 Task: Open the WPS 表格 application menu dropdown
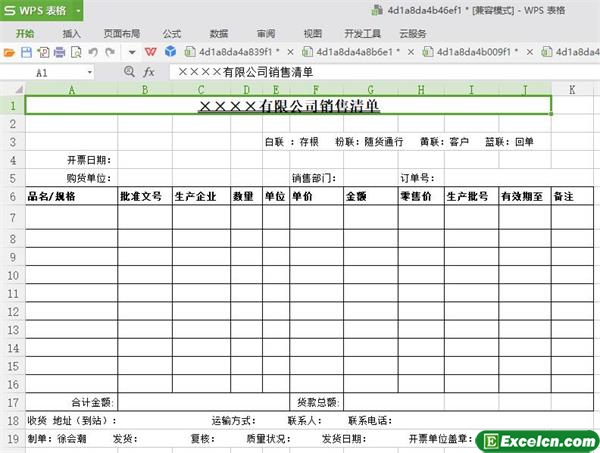tap(78, 11)
